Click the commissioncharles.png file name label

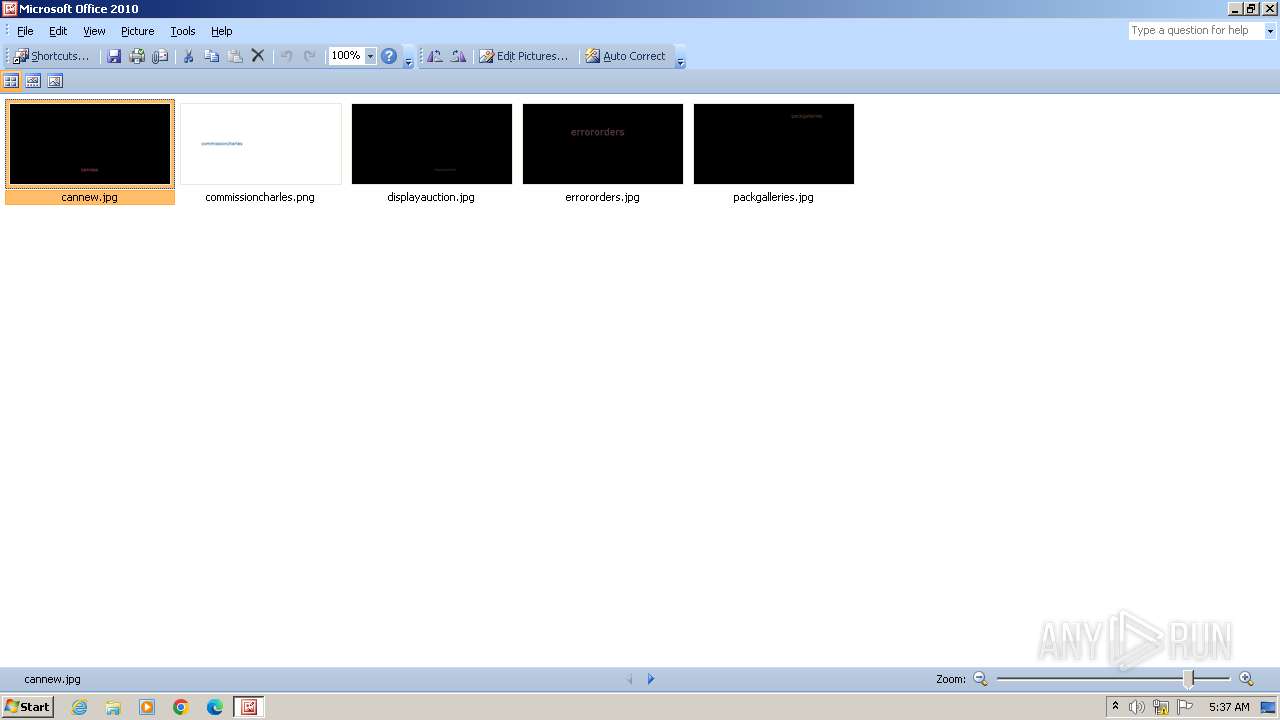click(260, 197)
